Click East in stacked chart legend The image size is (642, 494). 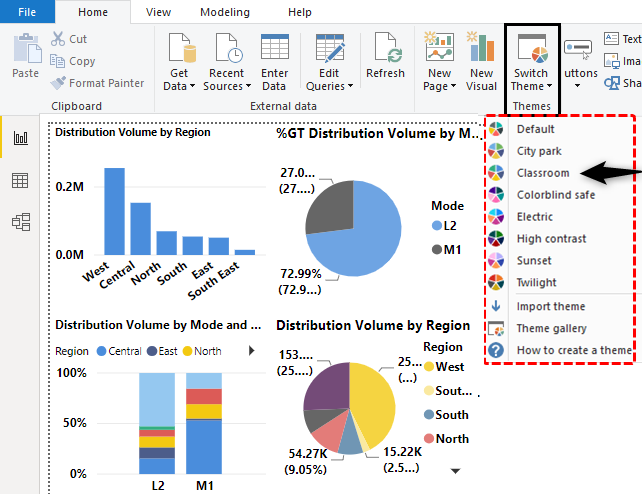click(x=162, y=351)
